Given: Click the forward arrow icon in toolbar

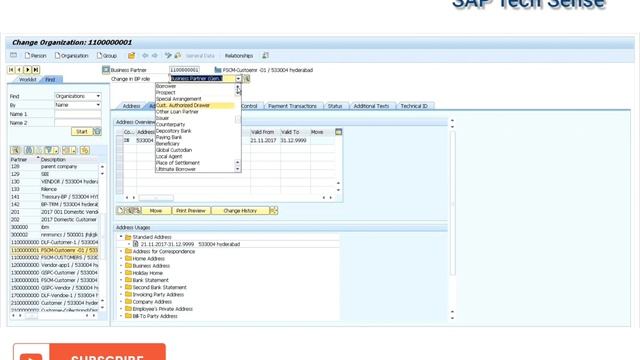Looking at the screenshot, I should click(x=155, y=56).
